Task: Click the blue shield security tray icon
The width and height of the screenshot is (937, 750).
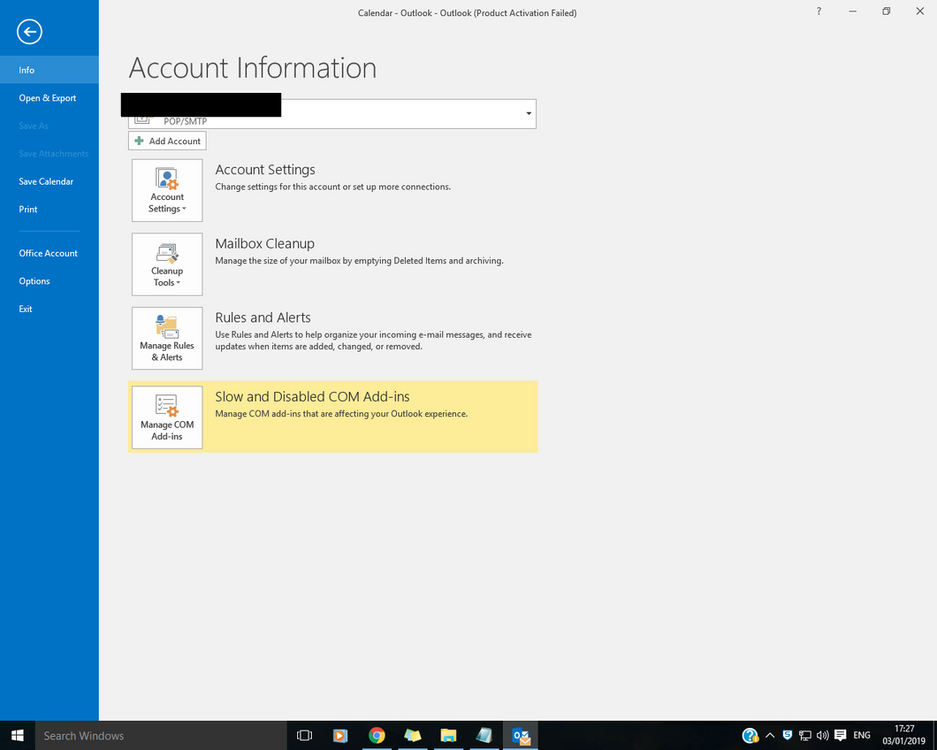Action: 788,735
